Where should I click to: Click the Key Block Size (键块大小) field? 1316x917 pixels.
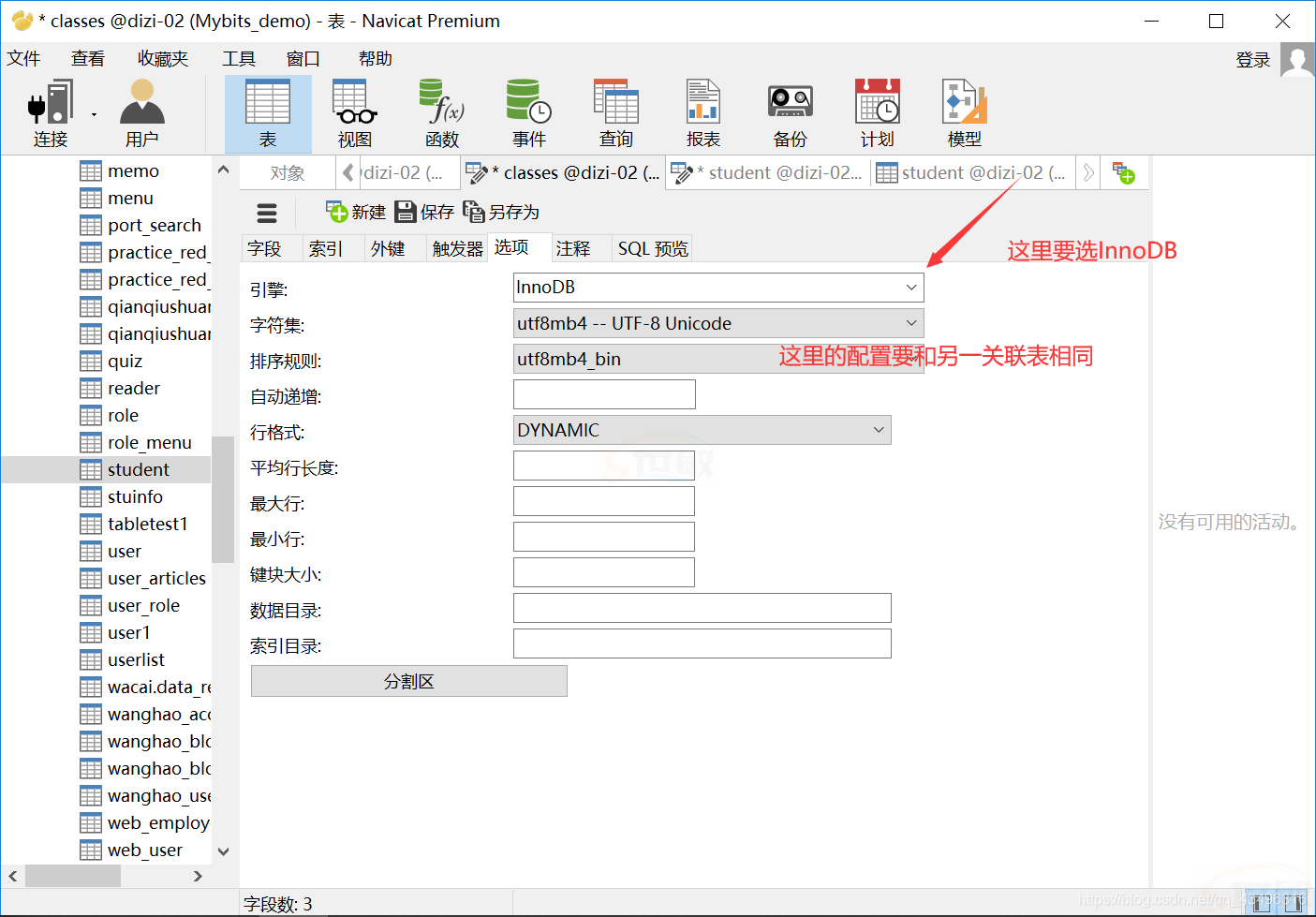point(604,572)
